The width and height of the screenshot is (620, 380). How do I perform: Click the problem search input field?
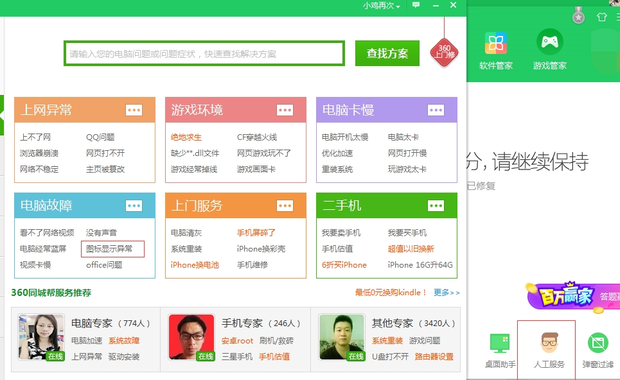(x=204, y=53)
